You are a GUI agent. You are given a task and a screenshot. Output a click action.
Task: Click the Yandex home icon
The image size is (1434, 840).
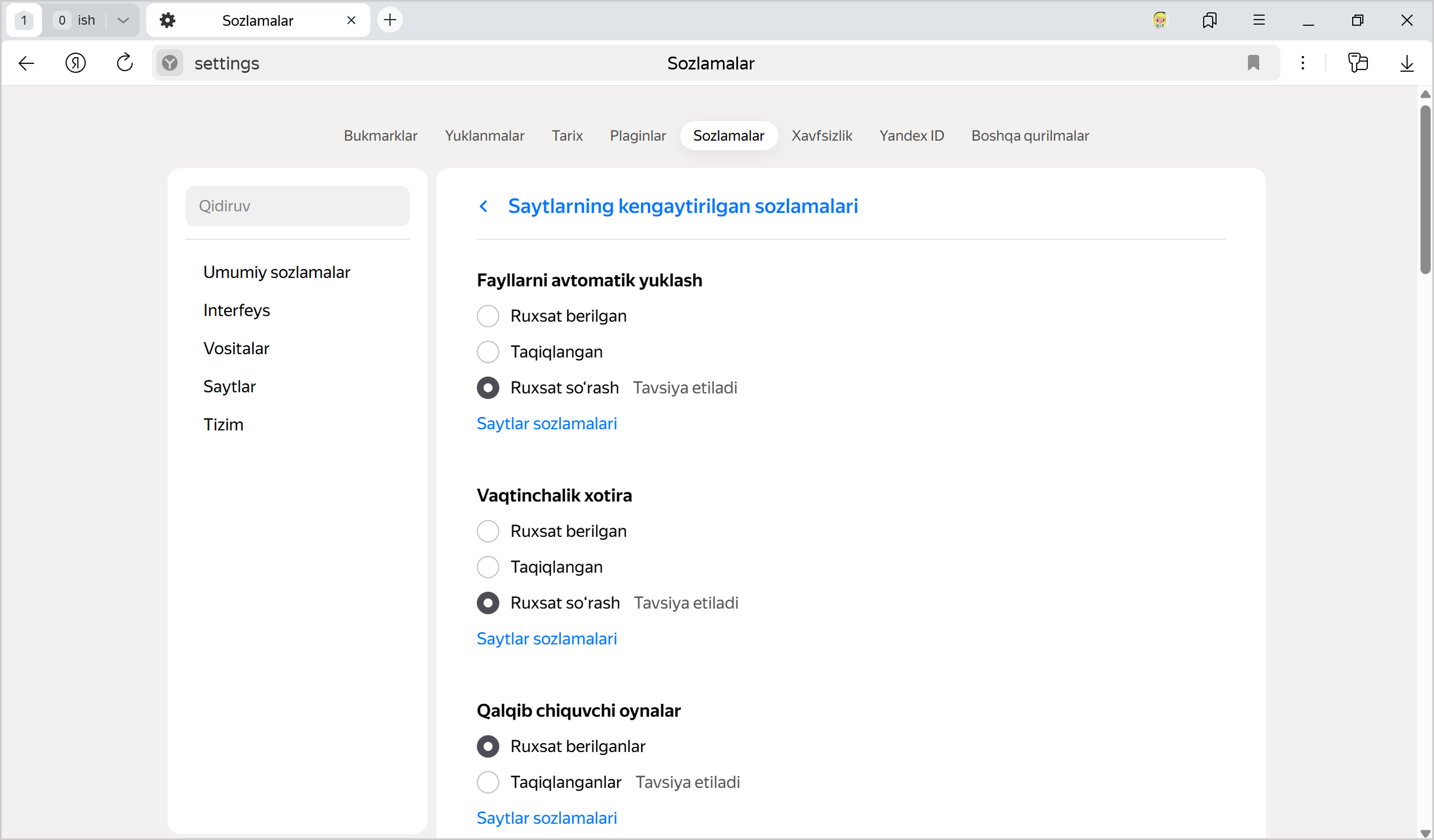pos(75,63)
